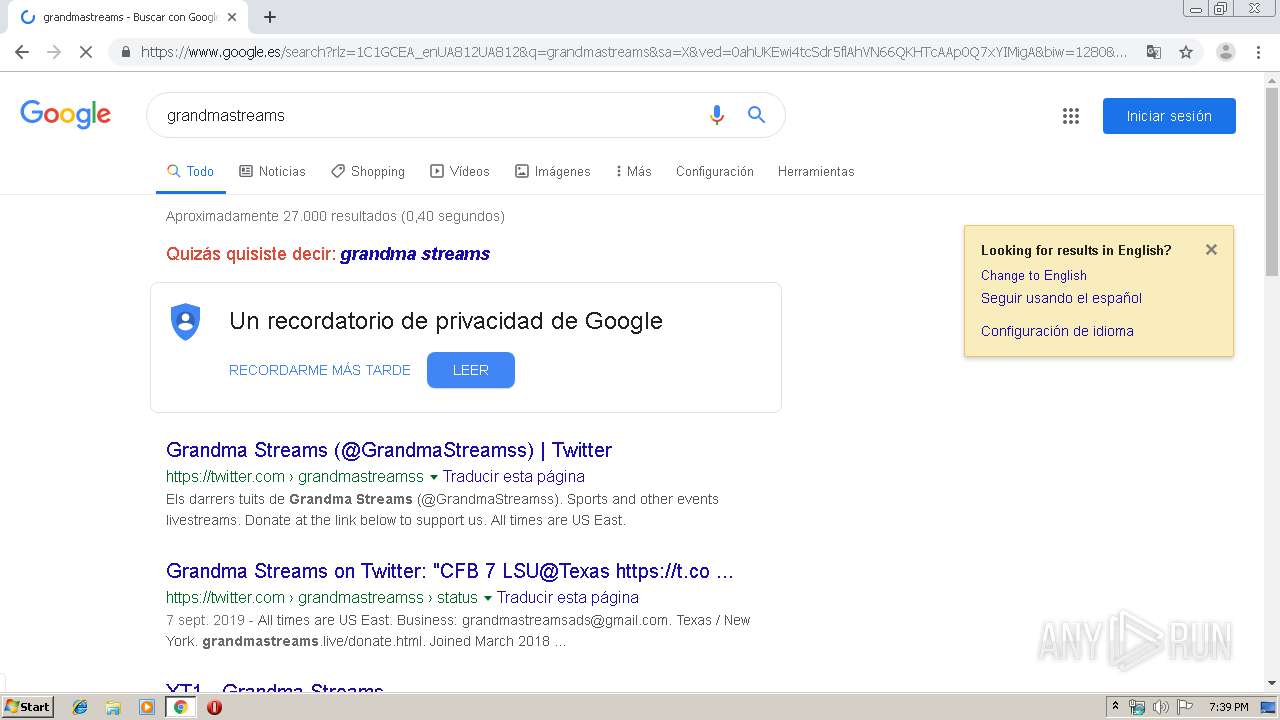Viewport: 1280px width, 720px height.
Task: Close the language suggestion popup
Action: [x=1211, y=250]
